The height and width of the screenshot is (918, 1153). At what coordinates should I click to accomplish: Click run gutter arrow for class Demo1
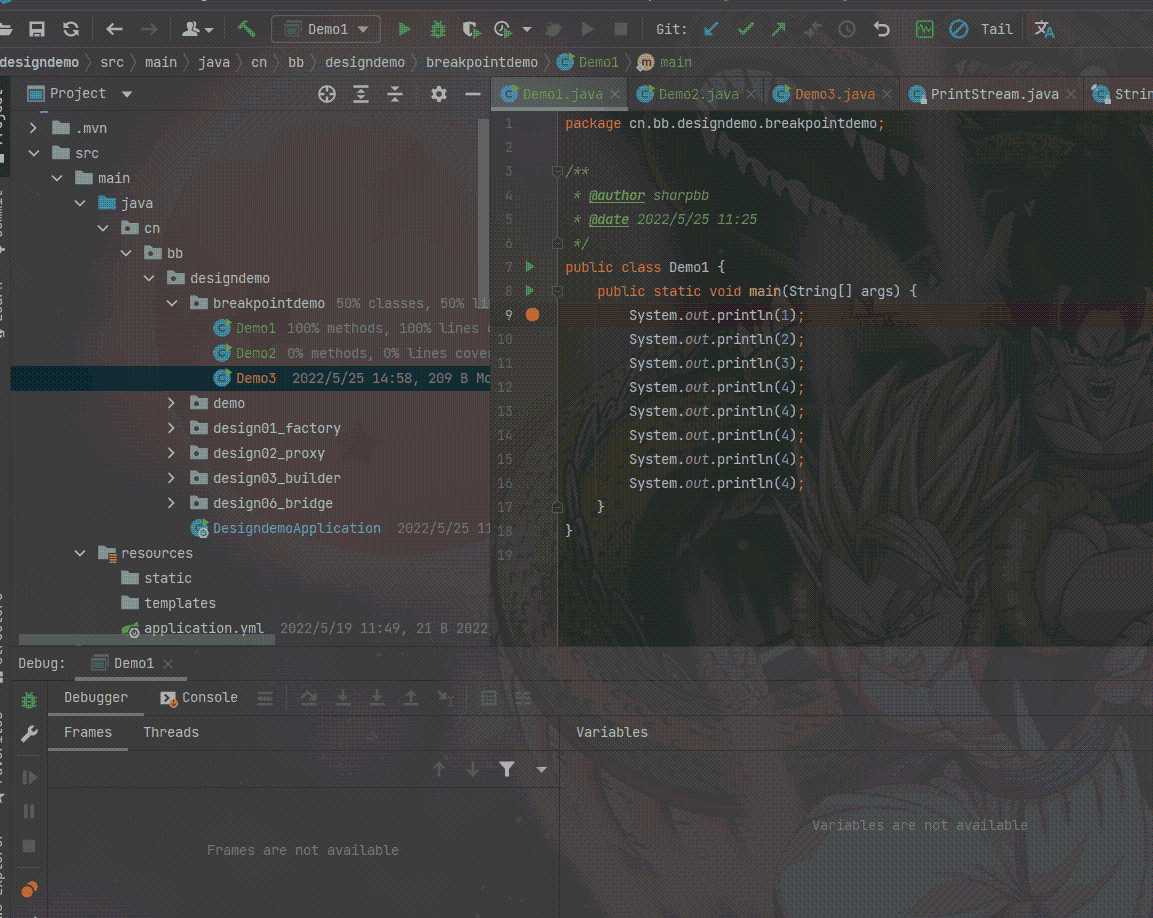pos(529,267)
